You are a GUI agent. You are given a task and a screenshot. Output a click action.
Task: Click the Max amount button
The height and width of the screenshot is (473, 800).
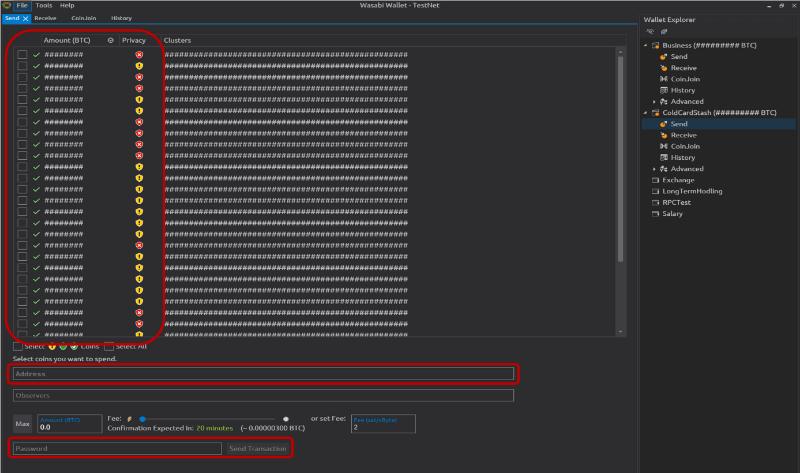[x=22, y=424]
